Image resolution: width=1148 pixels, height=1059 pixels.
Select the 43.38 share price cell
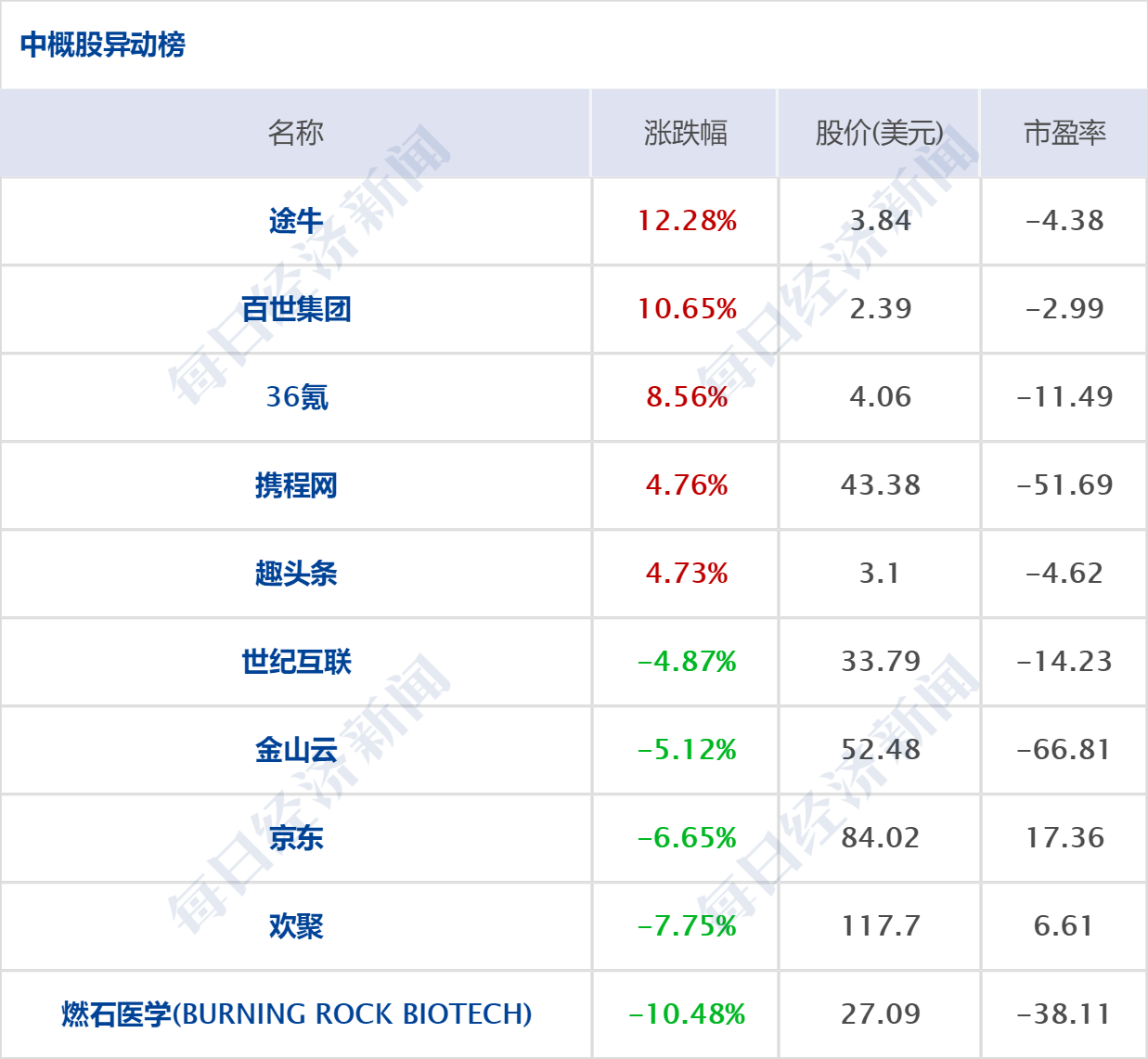coord(880,485)
